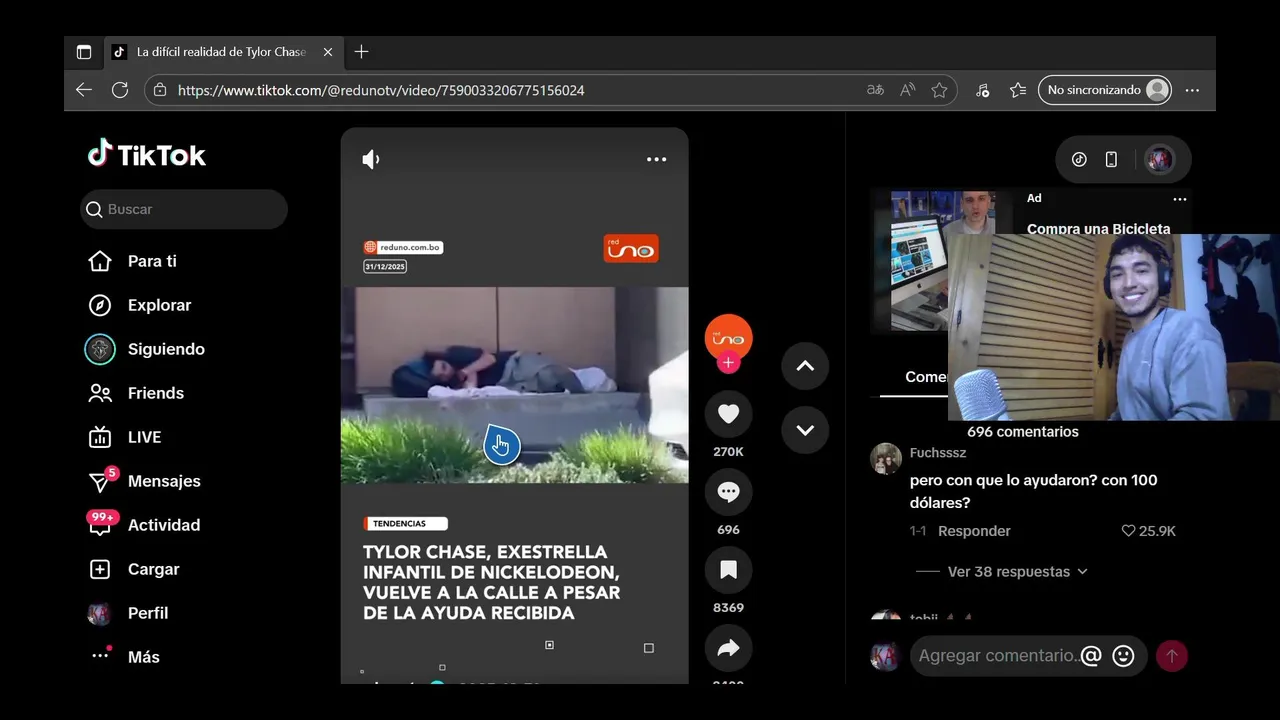This screenshot has width=1280, height=720.
Task: Open browser settings and more menu
Action: click(x=1192, y=90)
